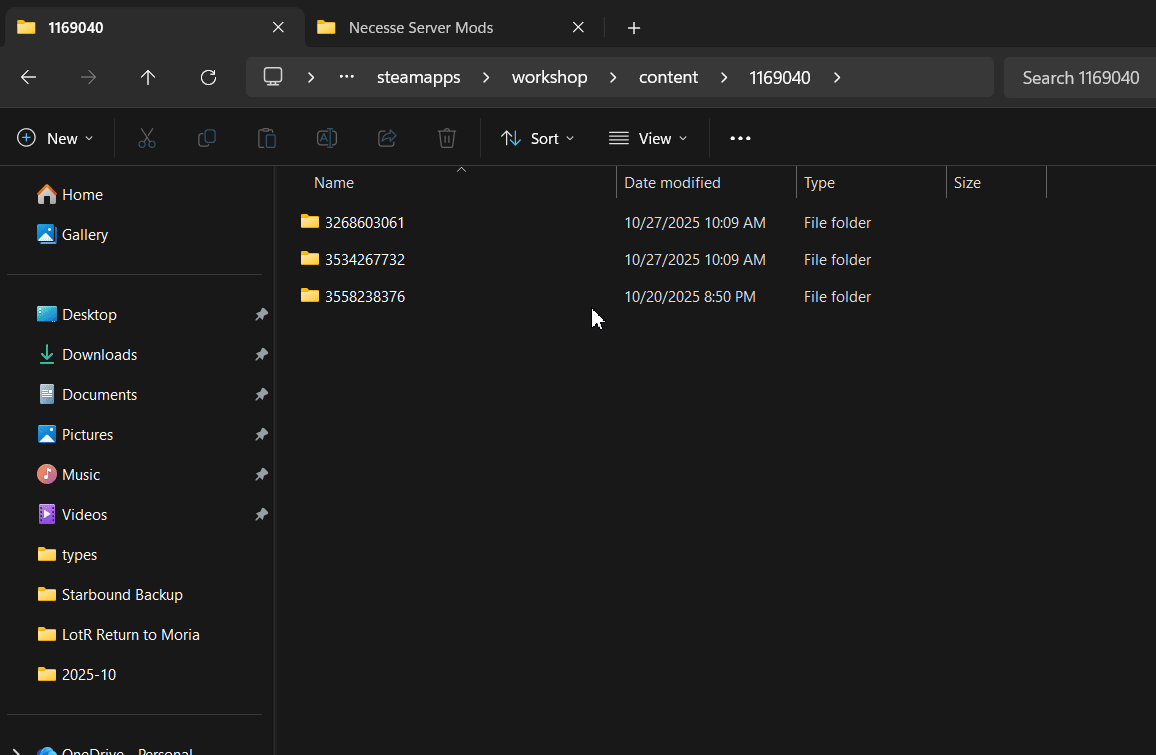The image size is (1156, 755).
Task: Click the Cut scissors icon
Action: pyautogui.click(x=147, y=138)
